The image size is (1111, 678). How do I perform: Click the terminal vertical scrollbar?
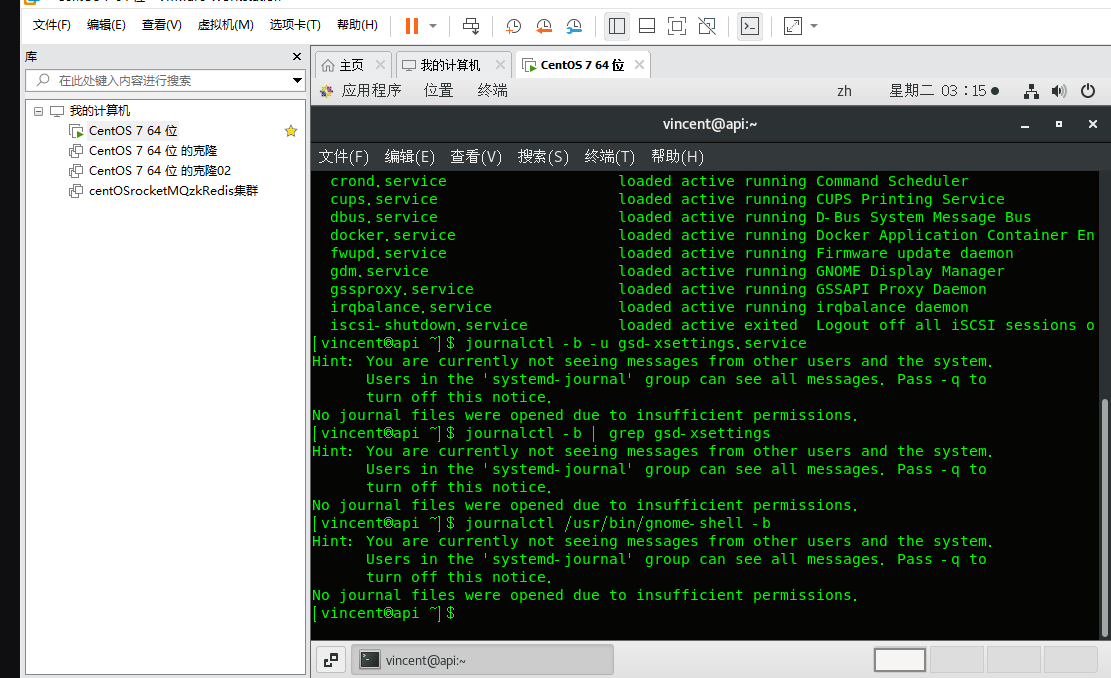[1104, 518]
